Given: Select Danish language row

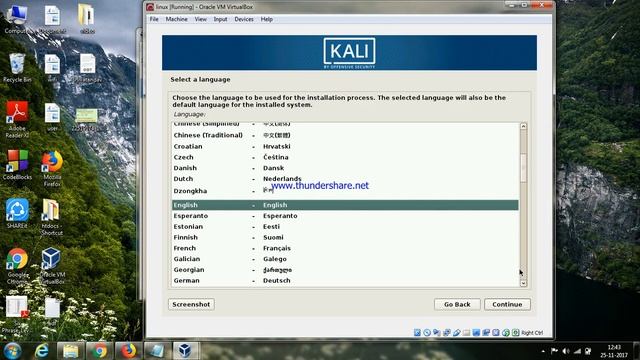Looking at the screenshot, I should tap(345, 168).
